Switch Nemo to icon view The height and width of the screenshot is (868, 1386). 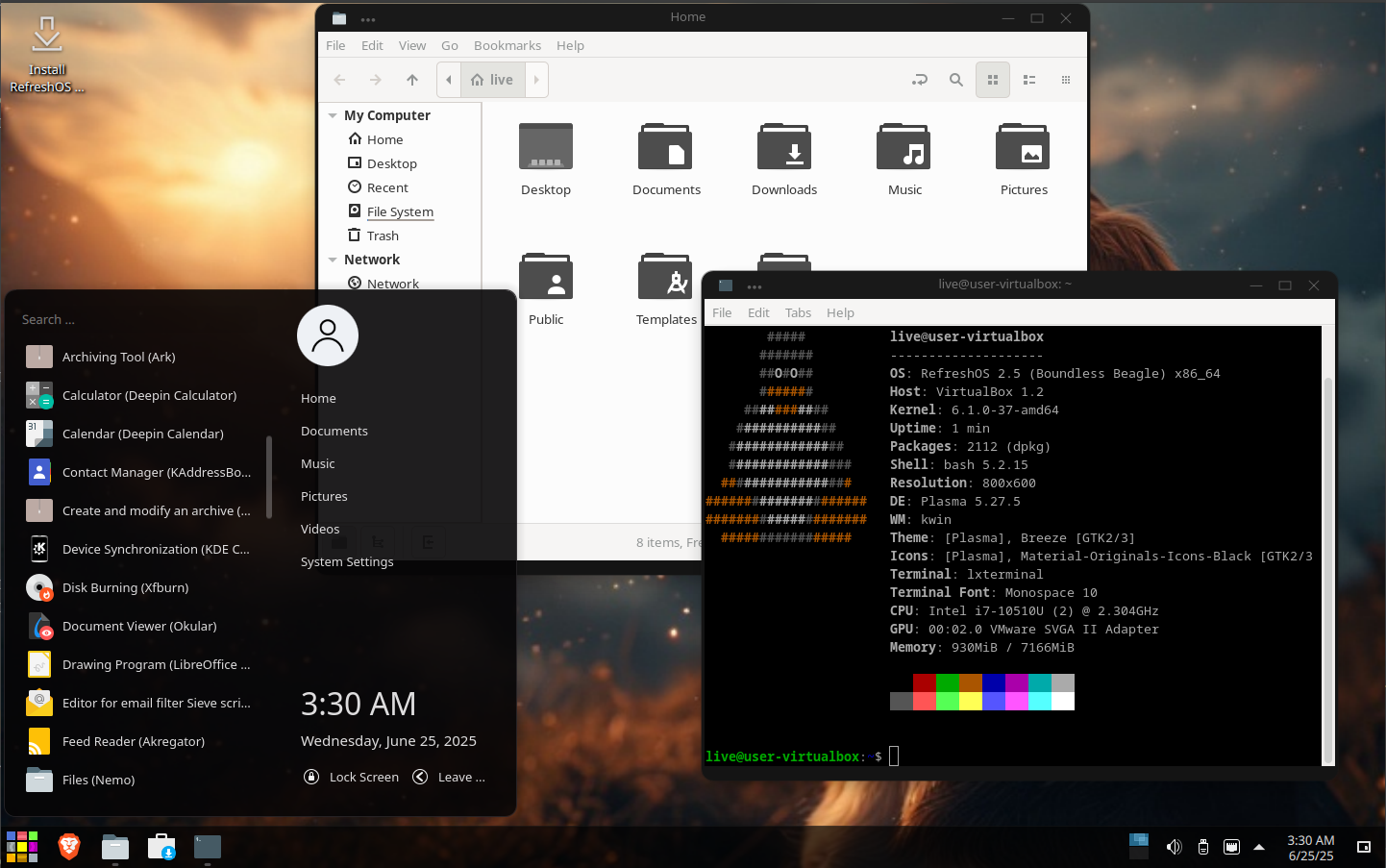tap(993, 80)
